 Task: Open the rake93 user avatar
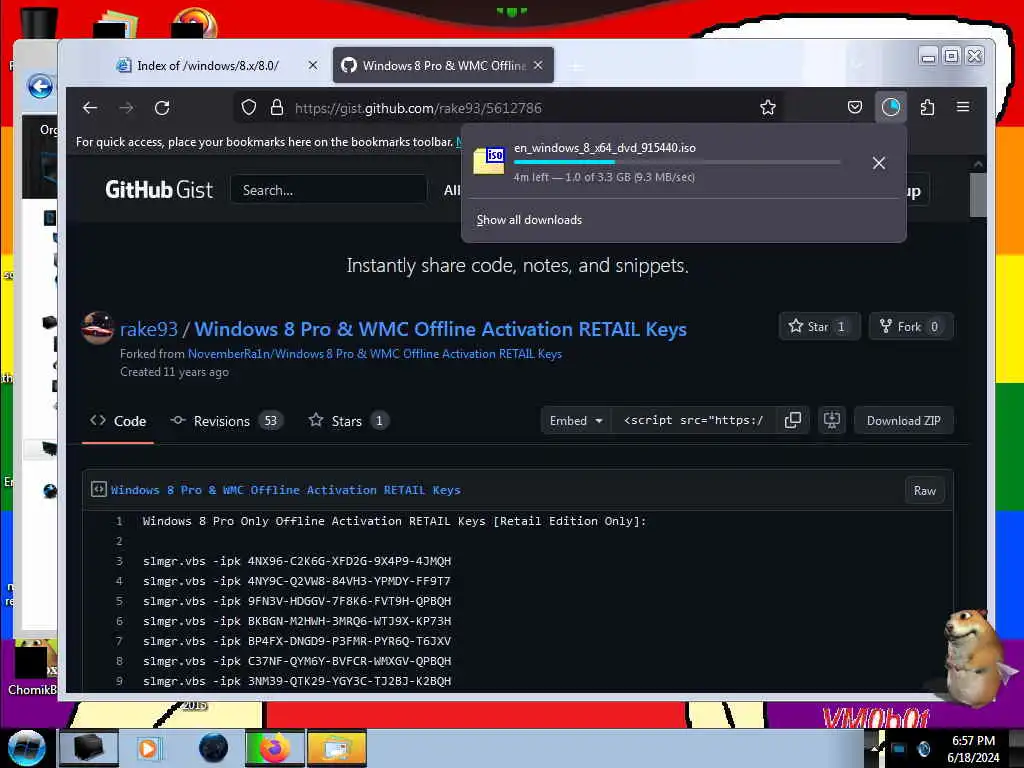pyautogui.click(x=98, y=328)
